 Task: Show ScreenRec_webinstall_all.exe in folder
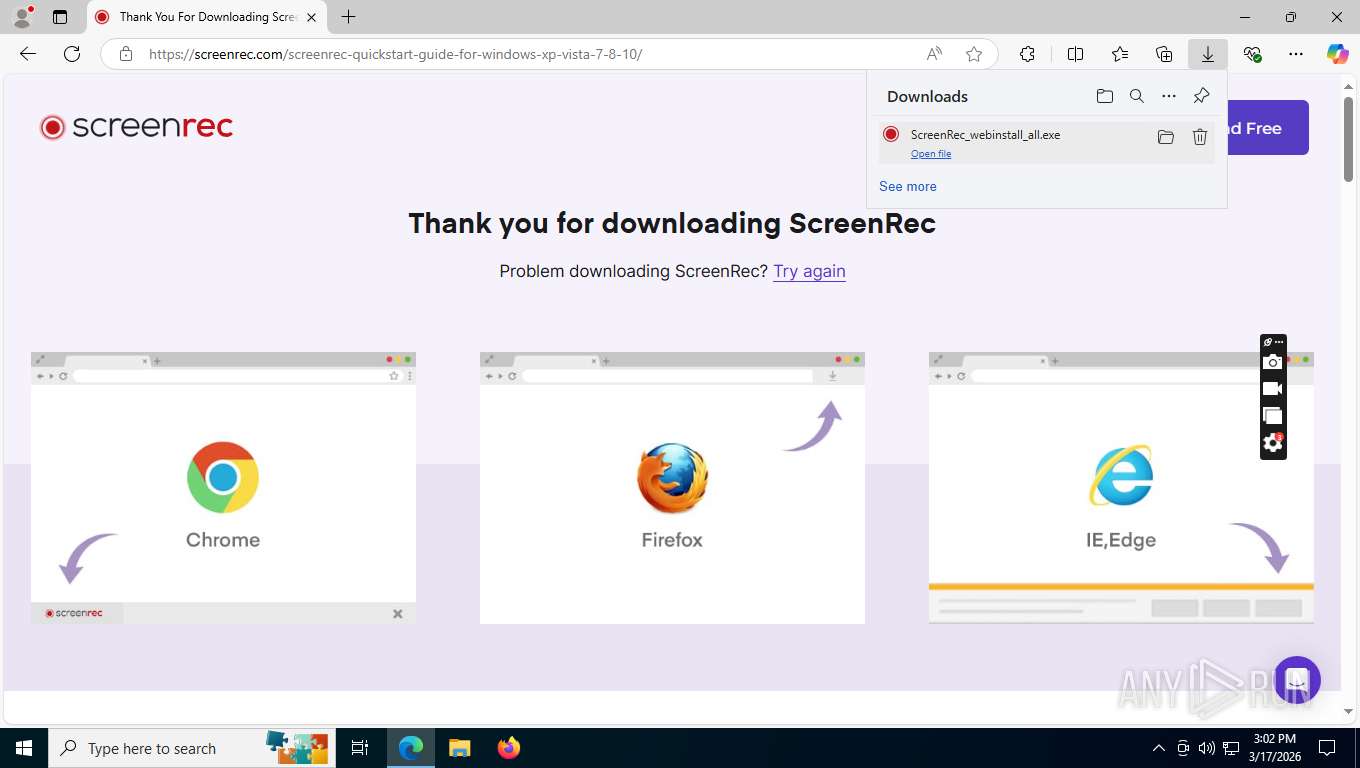1165,137
